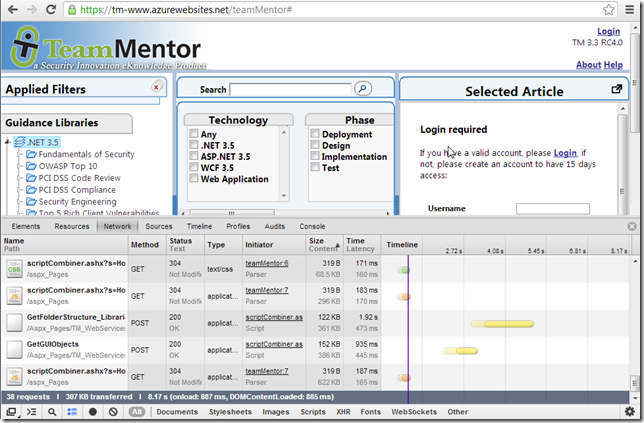Switch to the Resources tab

pyautogui.click(x=72, y=226)
